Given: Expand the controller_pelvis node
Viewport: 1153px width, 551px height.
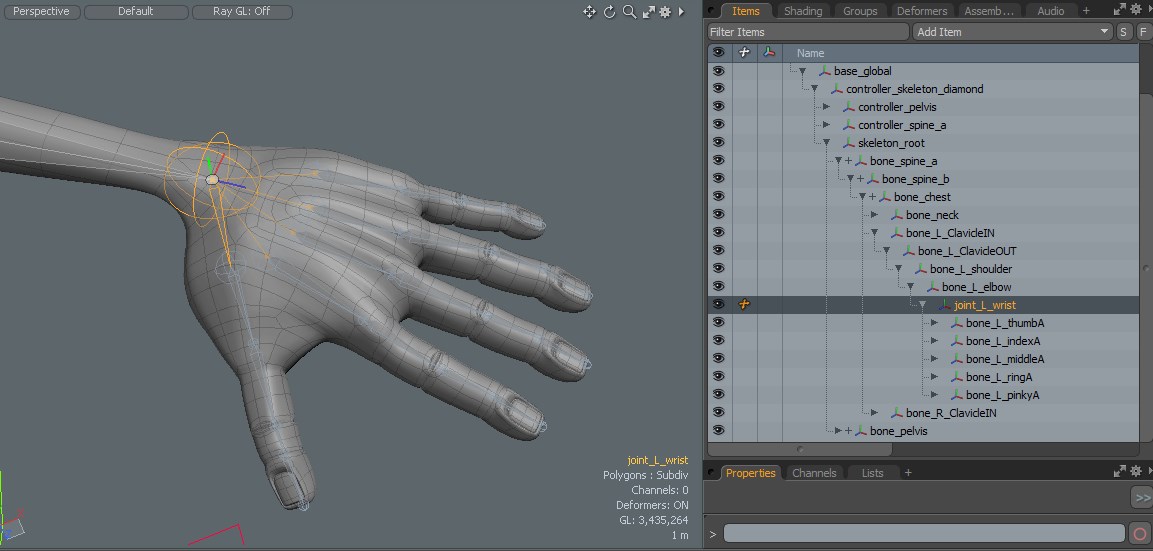Looking at the screenshot, I should 827,107.
